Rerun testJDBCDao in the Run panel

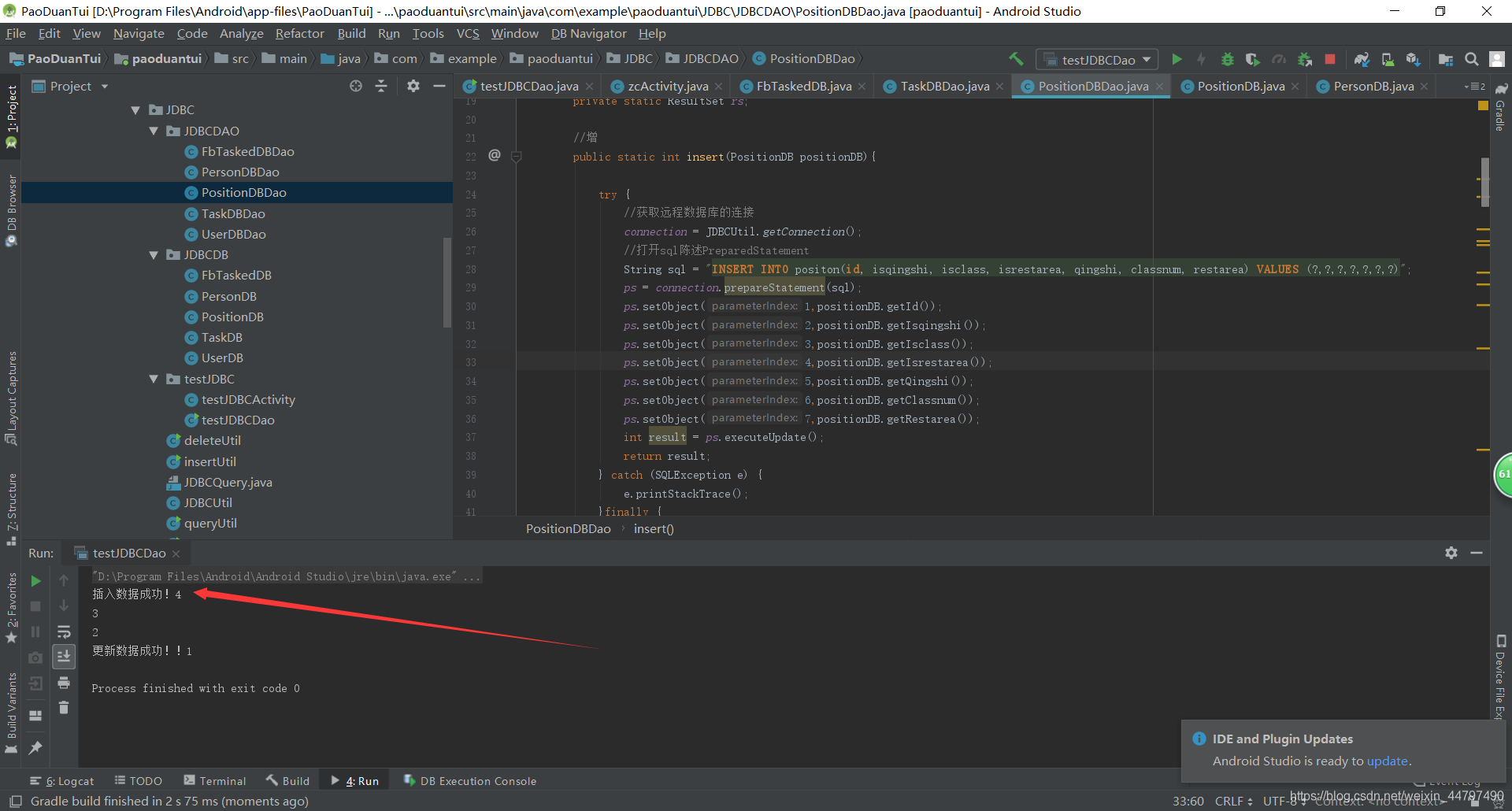35,581
